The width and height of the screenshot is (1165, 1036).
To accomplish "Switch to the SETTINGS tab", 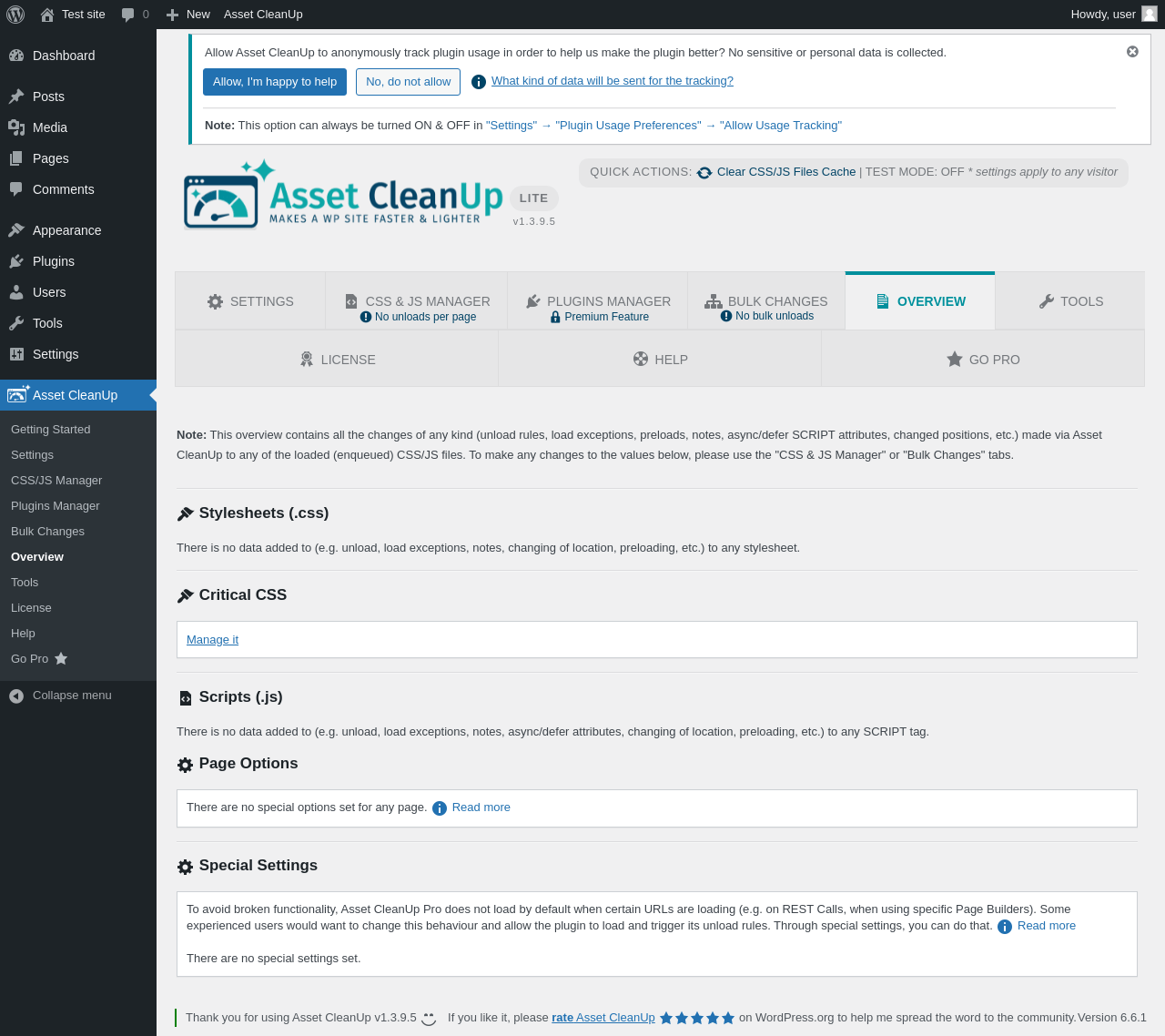I will coord(250,301).
